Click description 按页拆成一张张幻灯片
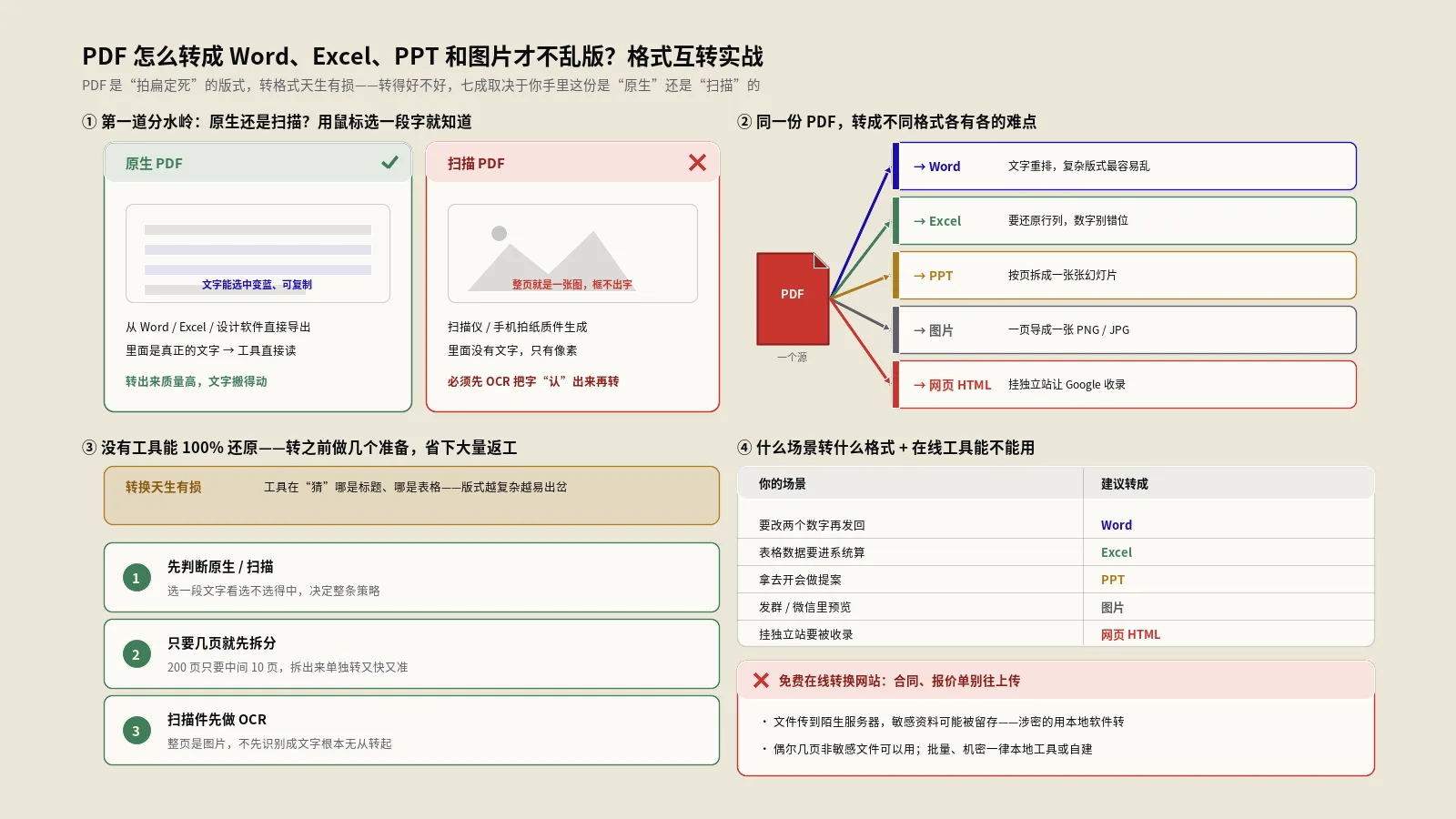This screenshot has height=819, width=1456. (1062, 275)
